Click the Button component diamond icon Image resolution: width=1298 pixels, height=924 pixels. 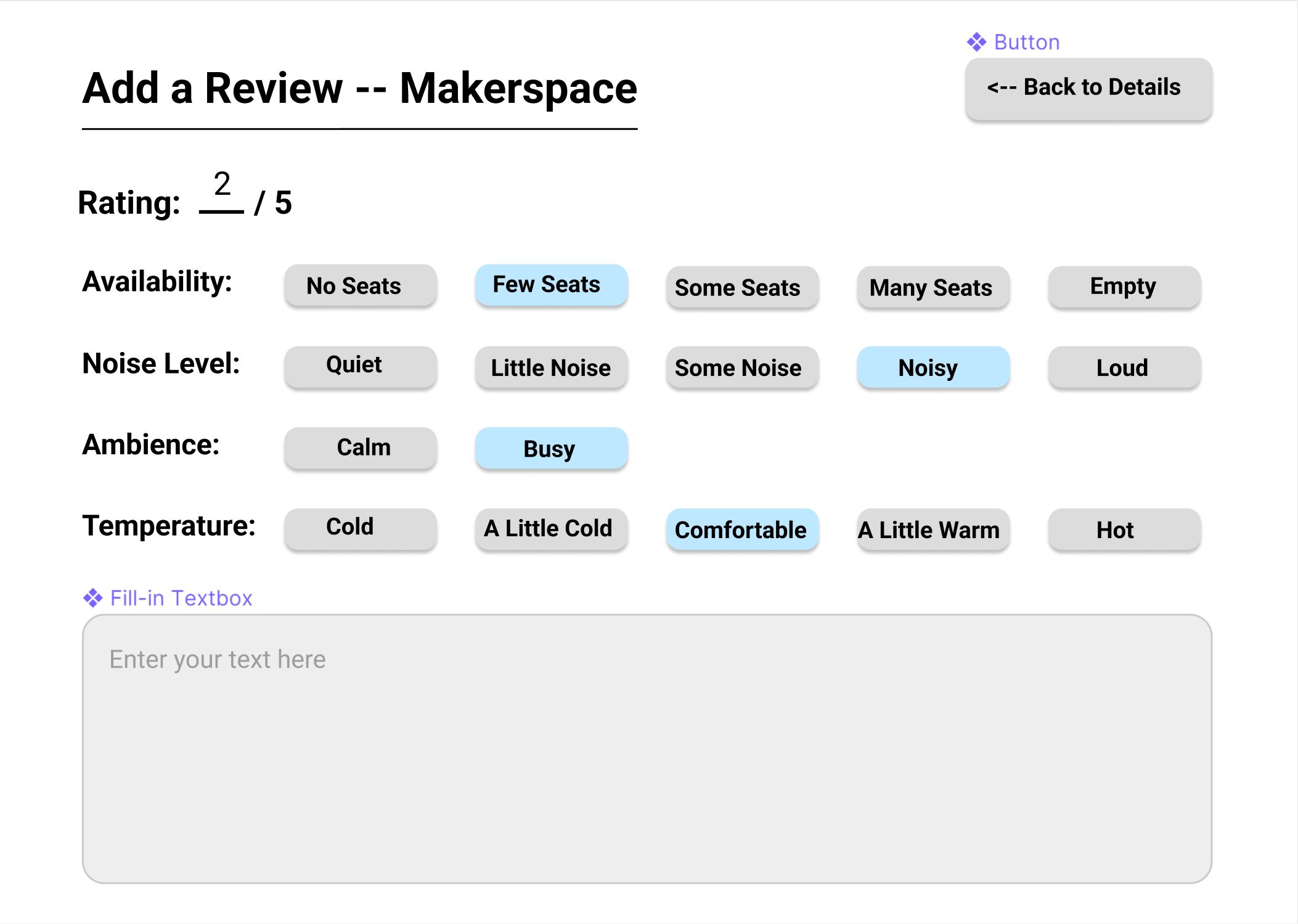[x=976, y=43]
